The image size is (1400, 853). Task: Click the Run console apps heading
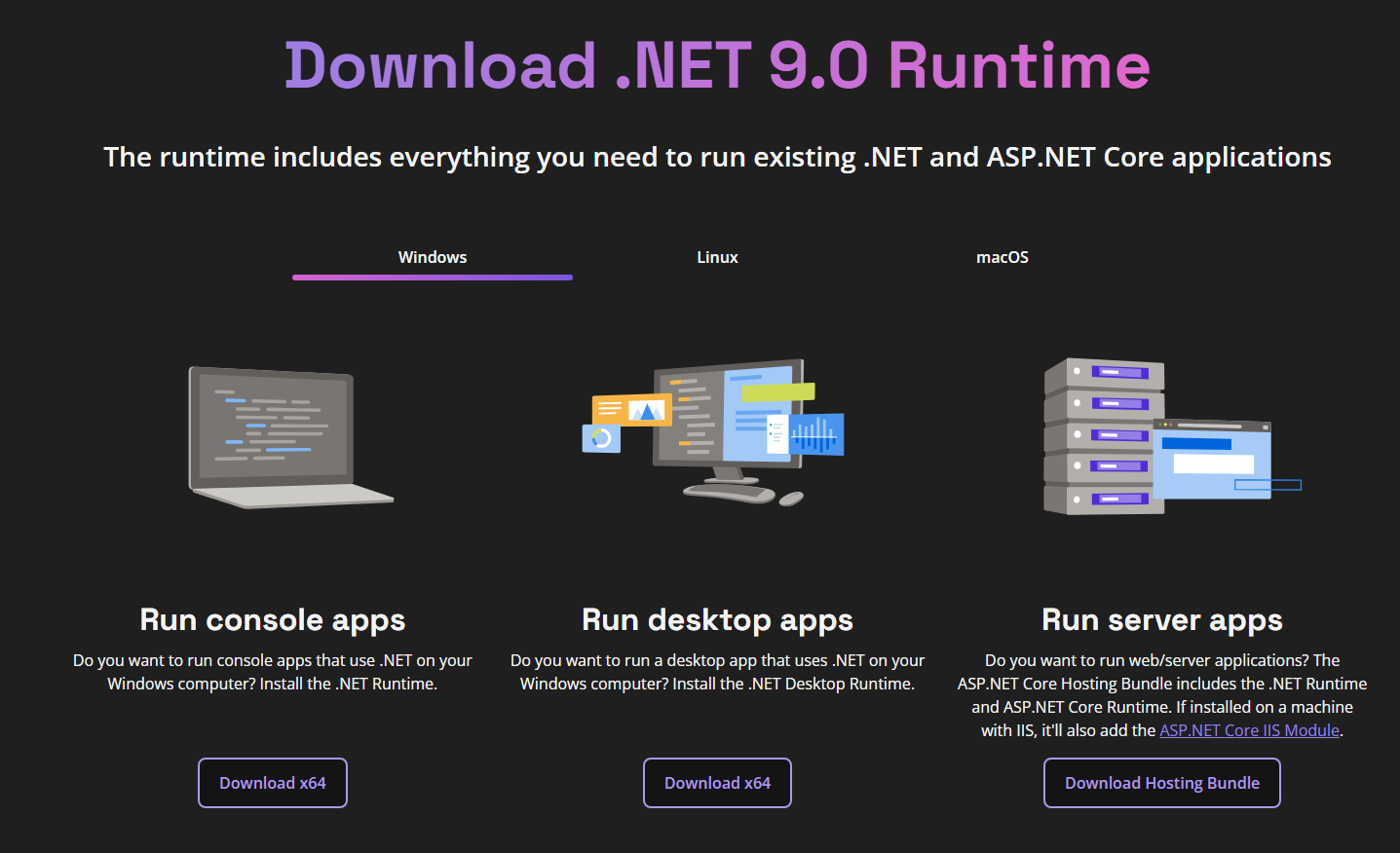[x=273, y=620]
